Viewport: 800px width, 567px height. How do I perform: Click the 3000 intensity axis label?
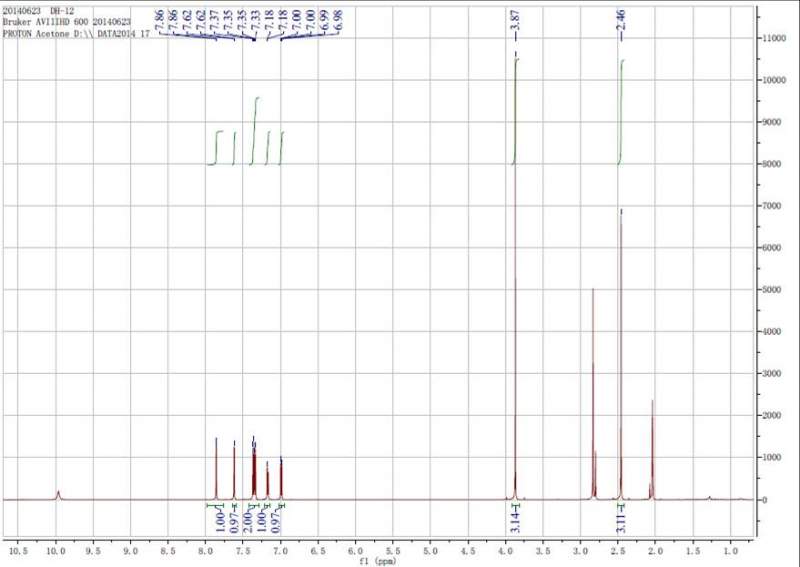tap(772, 373)
